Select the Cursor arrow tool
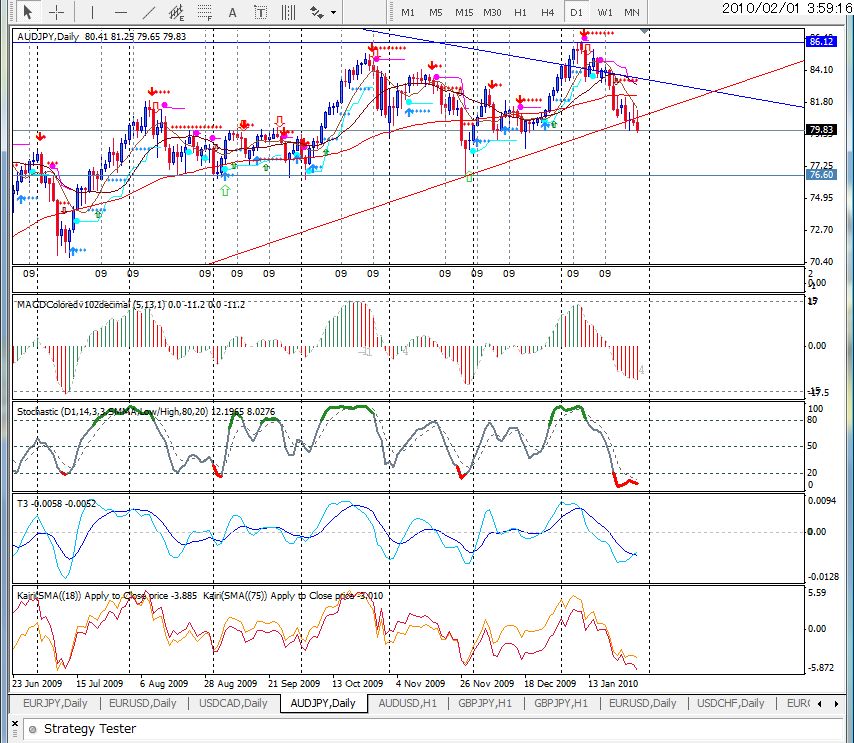Viewport: 854px width, 743px height. tap(27, 11)
